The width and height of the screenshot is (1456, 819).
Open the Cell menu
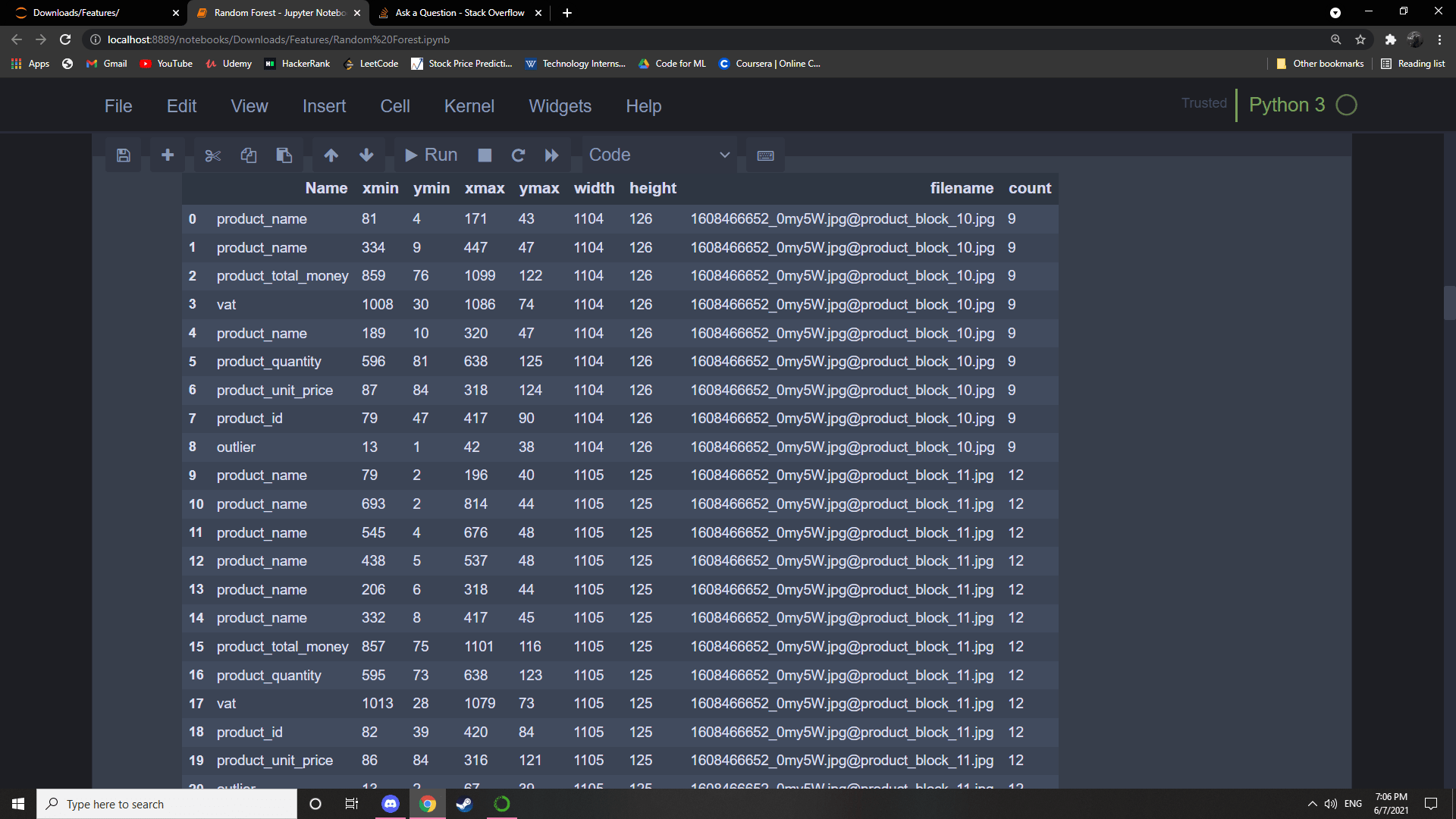394,106
